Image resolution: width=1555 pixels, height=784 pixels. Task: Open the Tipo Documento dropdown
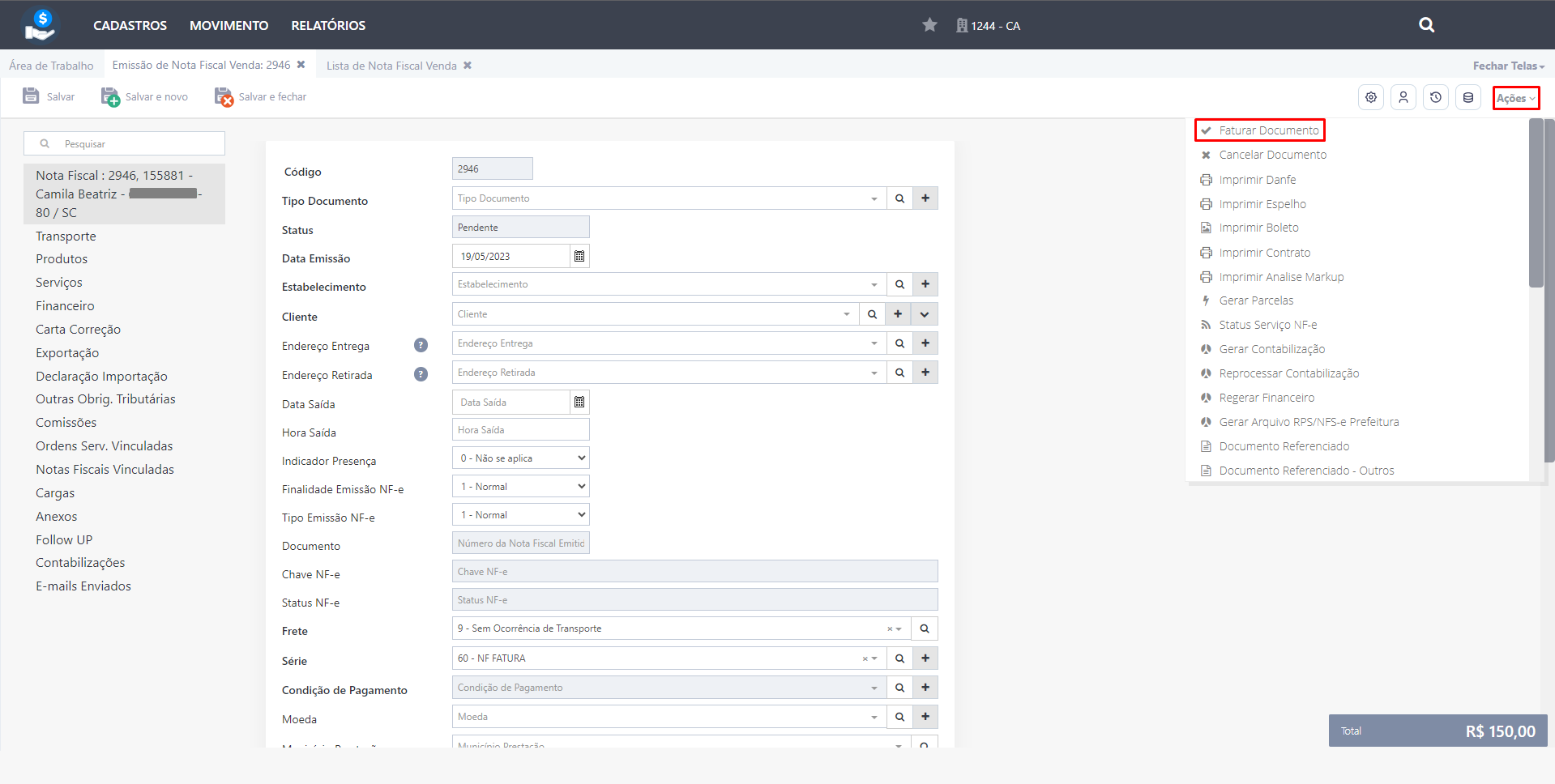[x=669, y=198]
